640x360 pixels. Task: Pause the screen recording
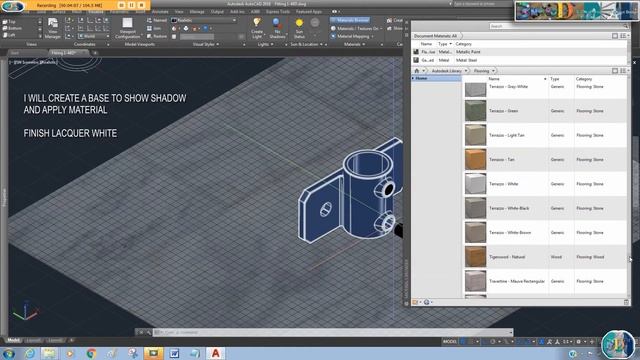pos(131,5)
